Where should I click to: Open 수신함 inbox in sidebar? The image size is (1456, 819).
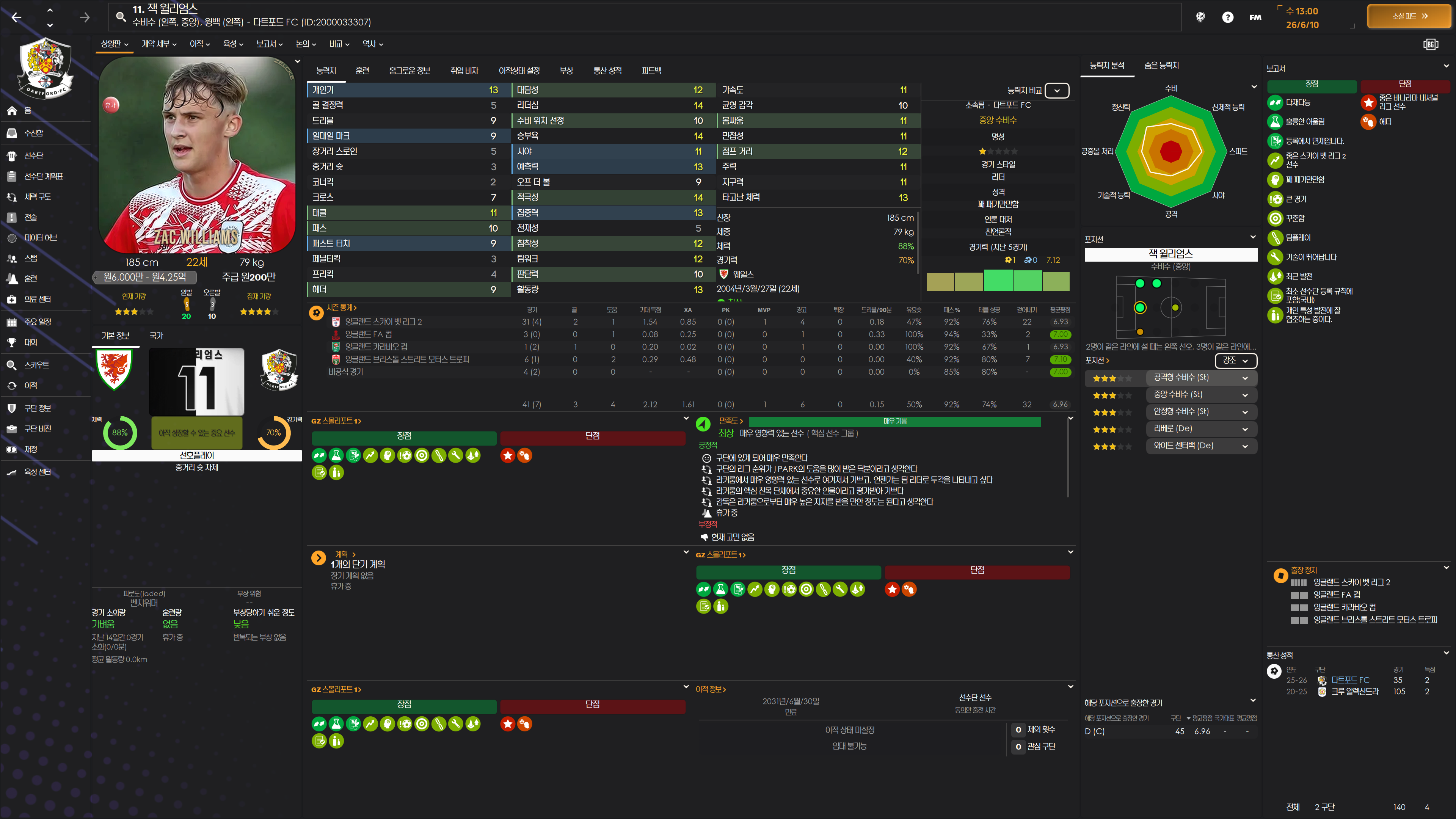[33, 133]
